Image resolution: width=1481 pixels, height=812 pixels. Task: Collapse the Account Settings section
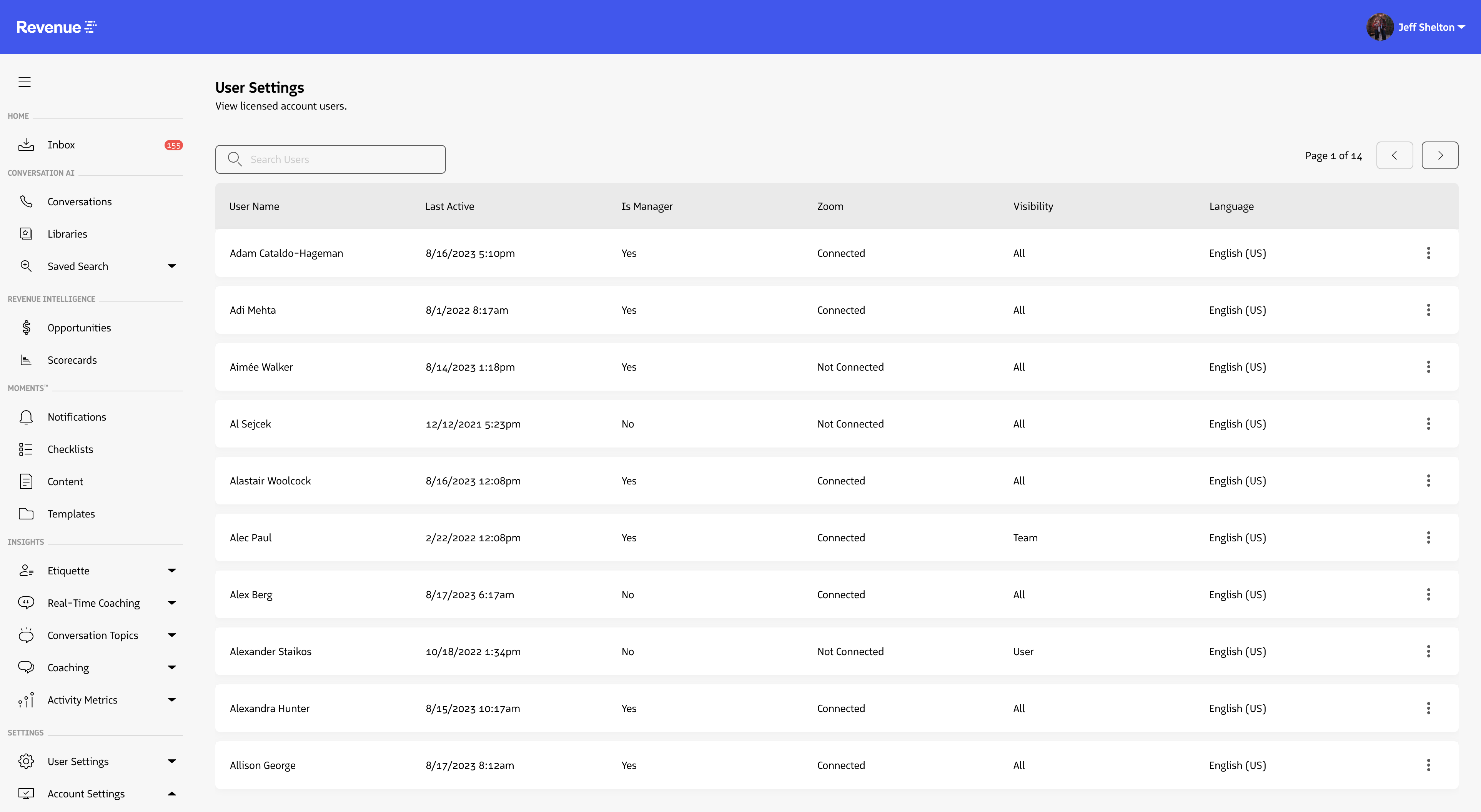(x=171, y=794)
